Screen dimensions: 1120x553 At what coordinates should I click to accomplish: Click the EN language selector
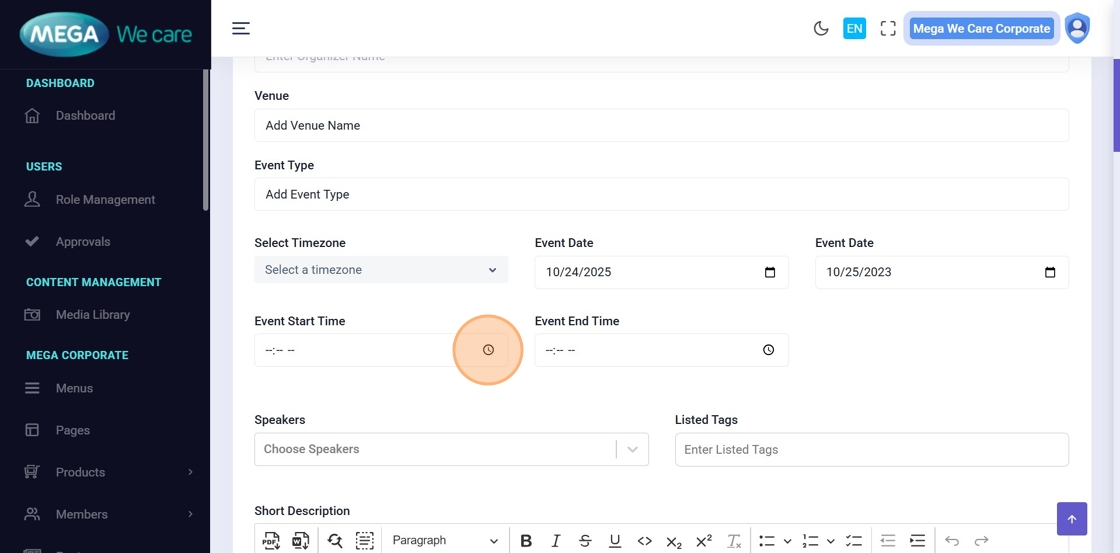[854, 28]
